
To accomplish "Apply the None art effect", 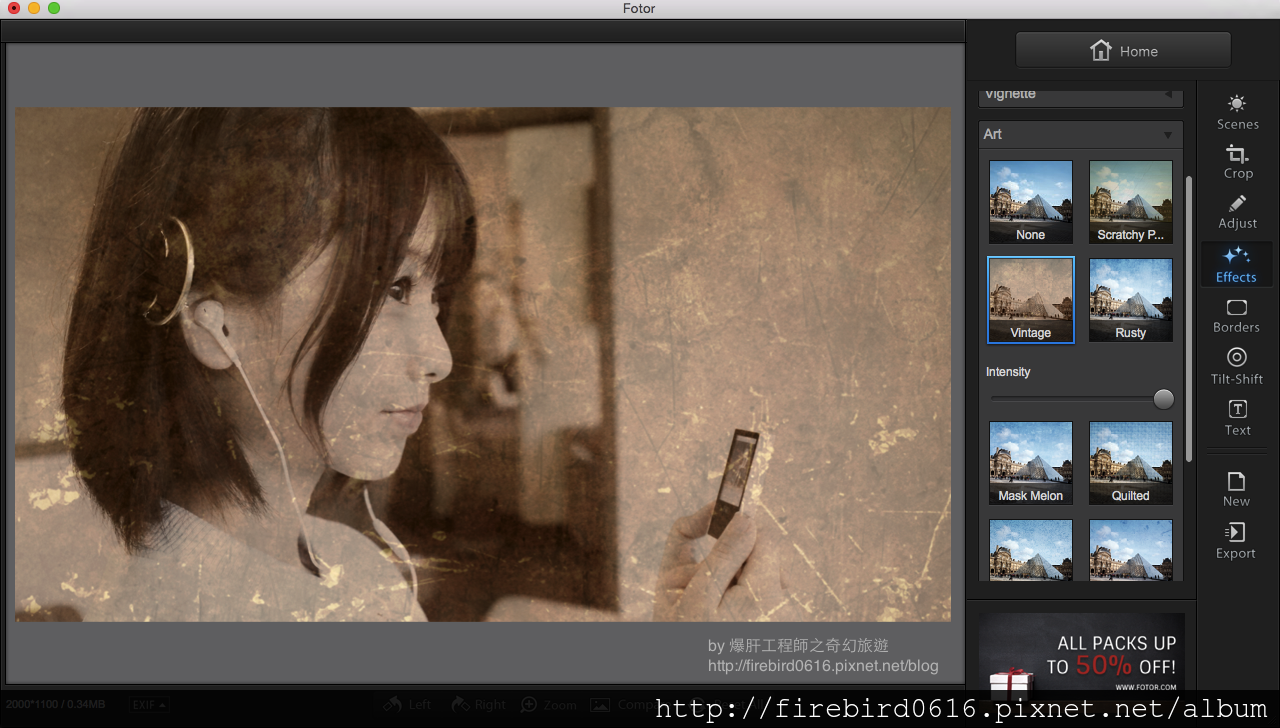I will click(1030, 202).
